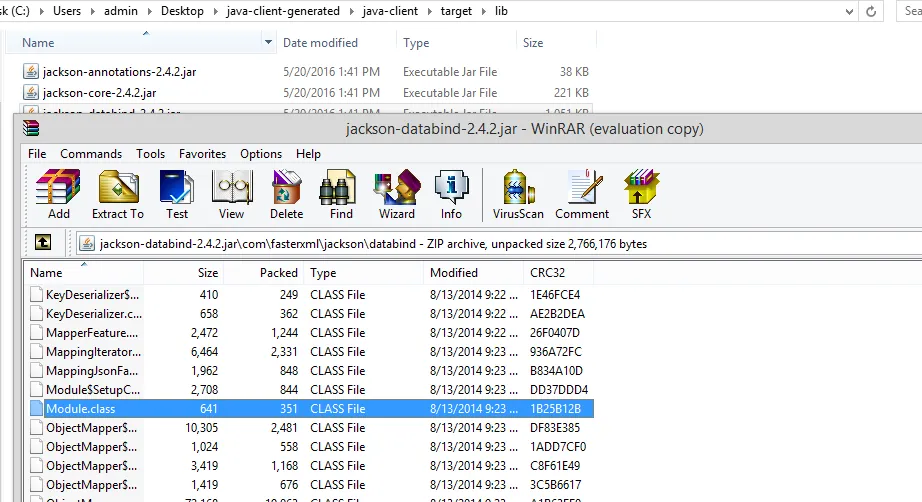The image size is (922, 502).
Task: Click file icon of MapperFeature row
Action: click(36, 333)
